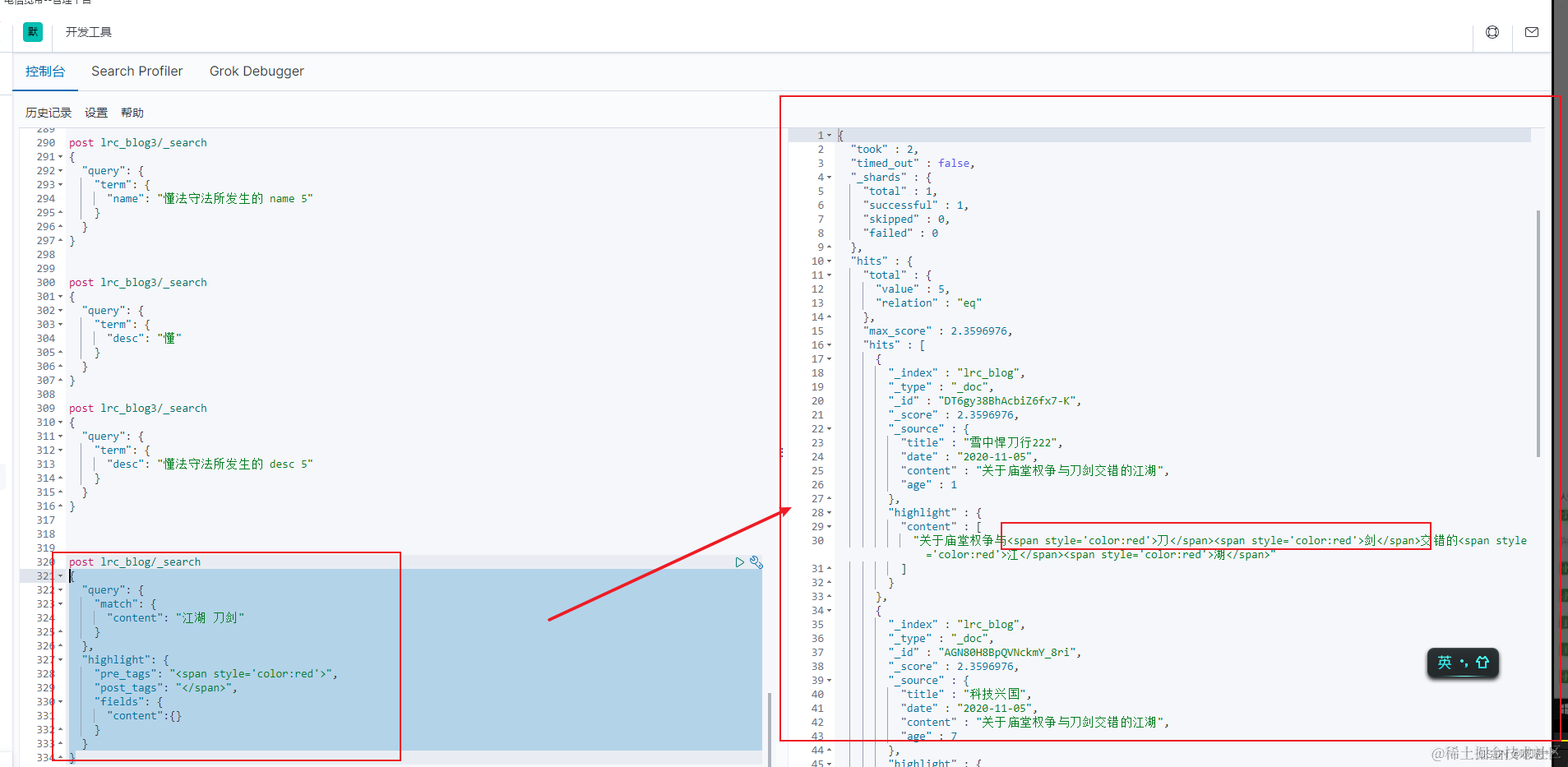Click the editor panel vertical scrollbar thumb
This screenshot has height=767, width=1568.
pyautogui.click(x=770, y=728)
